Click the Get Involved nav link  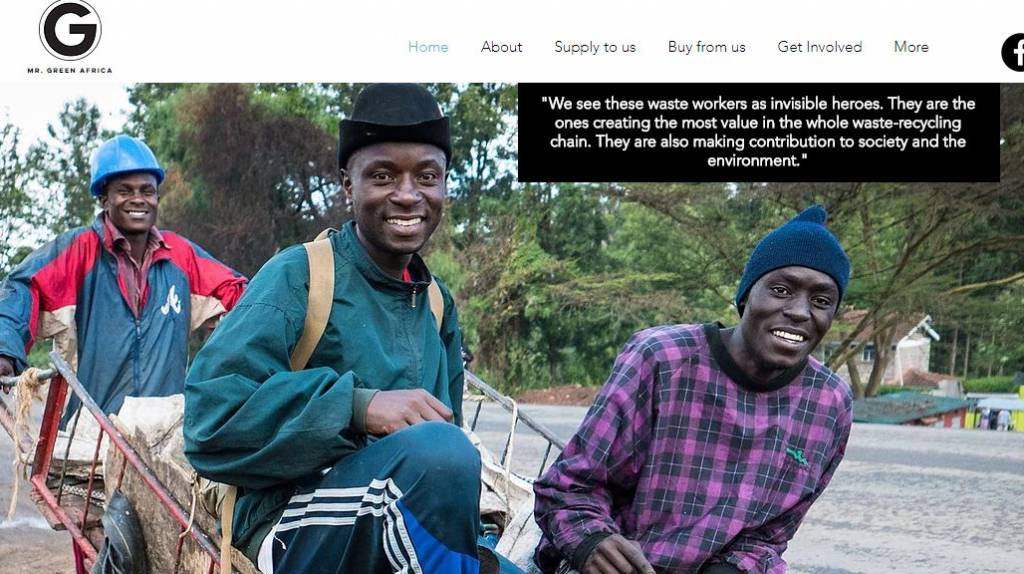820,47
